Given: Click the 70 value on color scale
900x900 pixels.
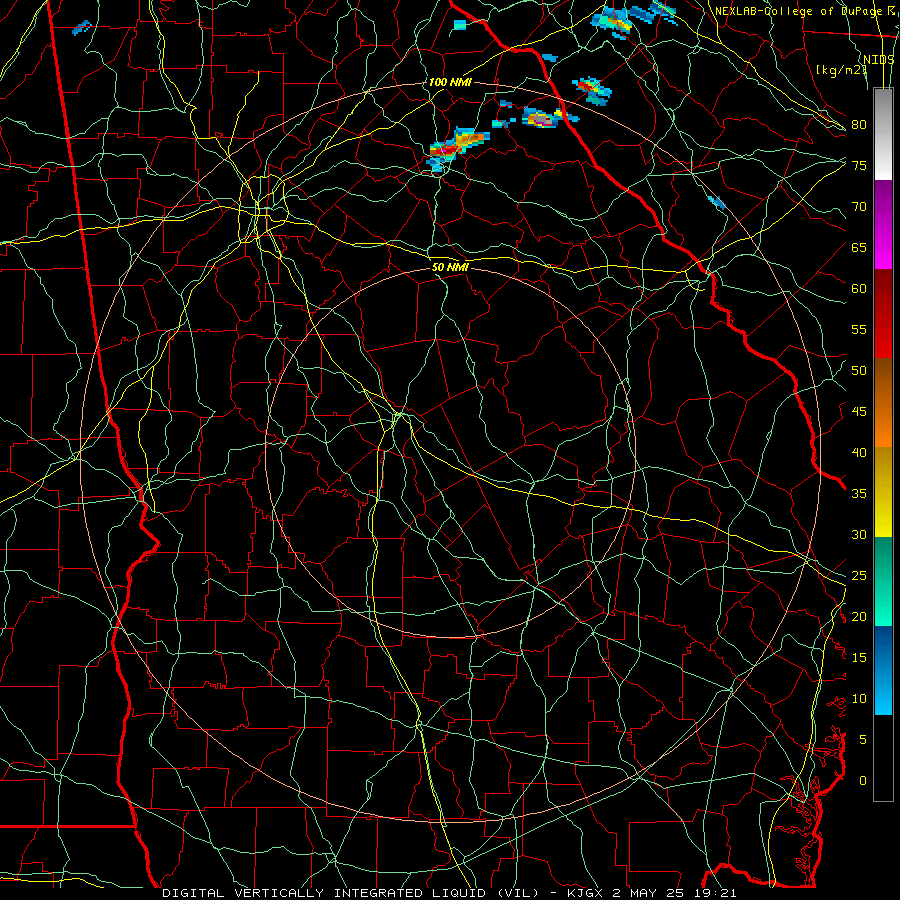Looking at the screenshot, I should pyautogui.click(x=859, y=207).
